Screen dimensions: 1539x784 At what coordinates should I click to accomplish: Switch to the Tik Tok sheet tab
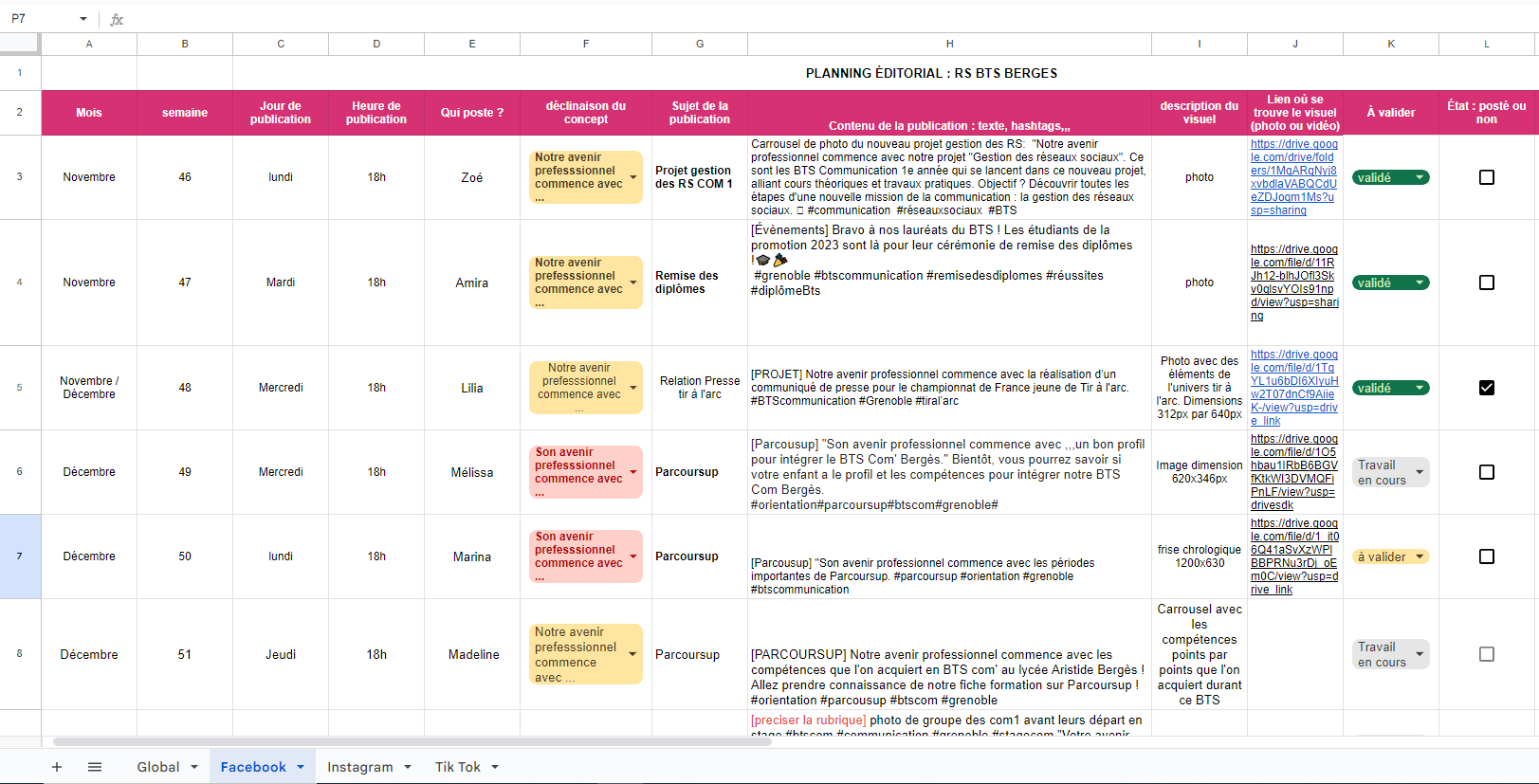[458, 767]
